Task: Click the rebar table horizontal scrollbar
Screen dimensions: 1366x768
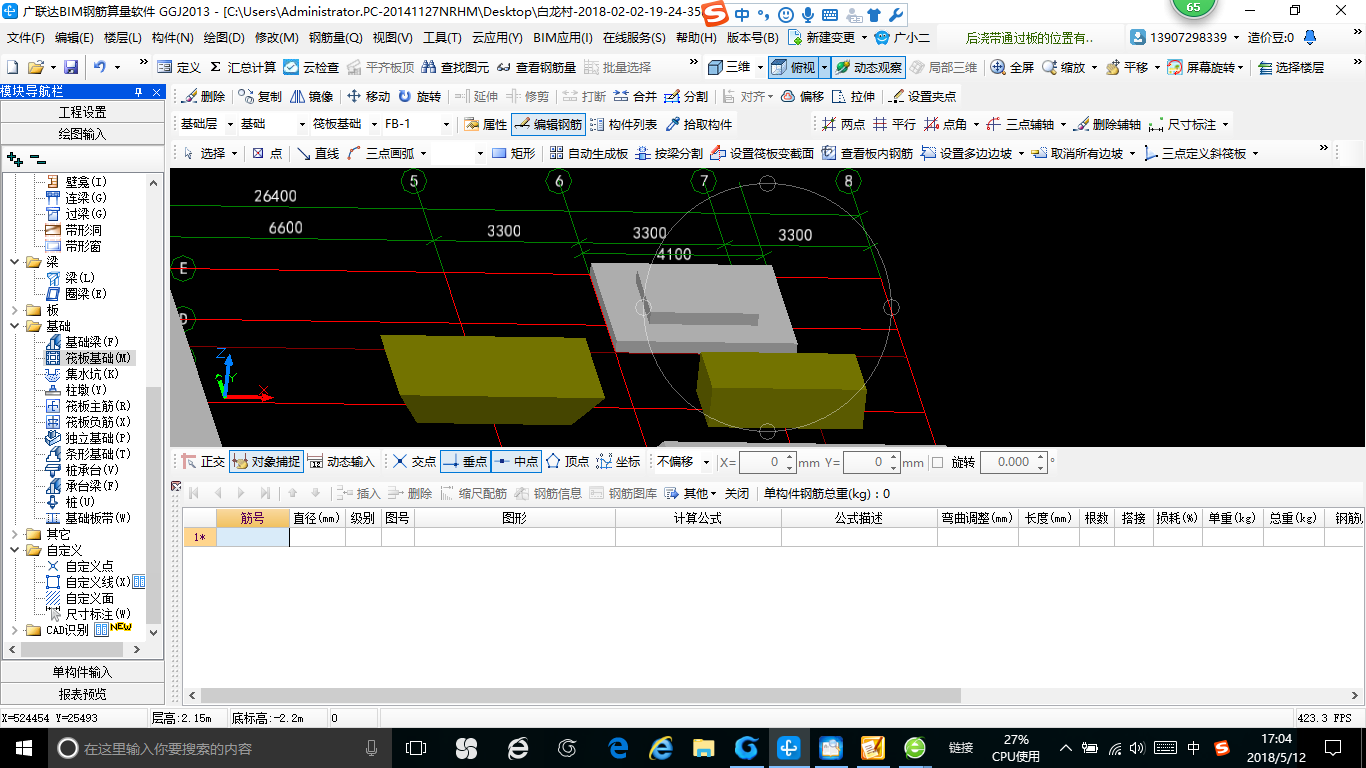Action: point(580,695)
